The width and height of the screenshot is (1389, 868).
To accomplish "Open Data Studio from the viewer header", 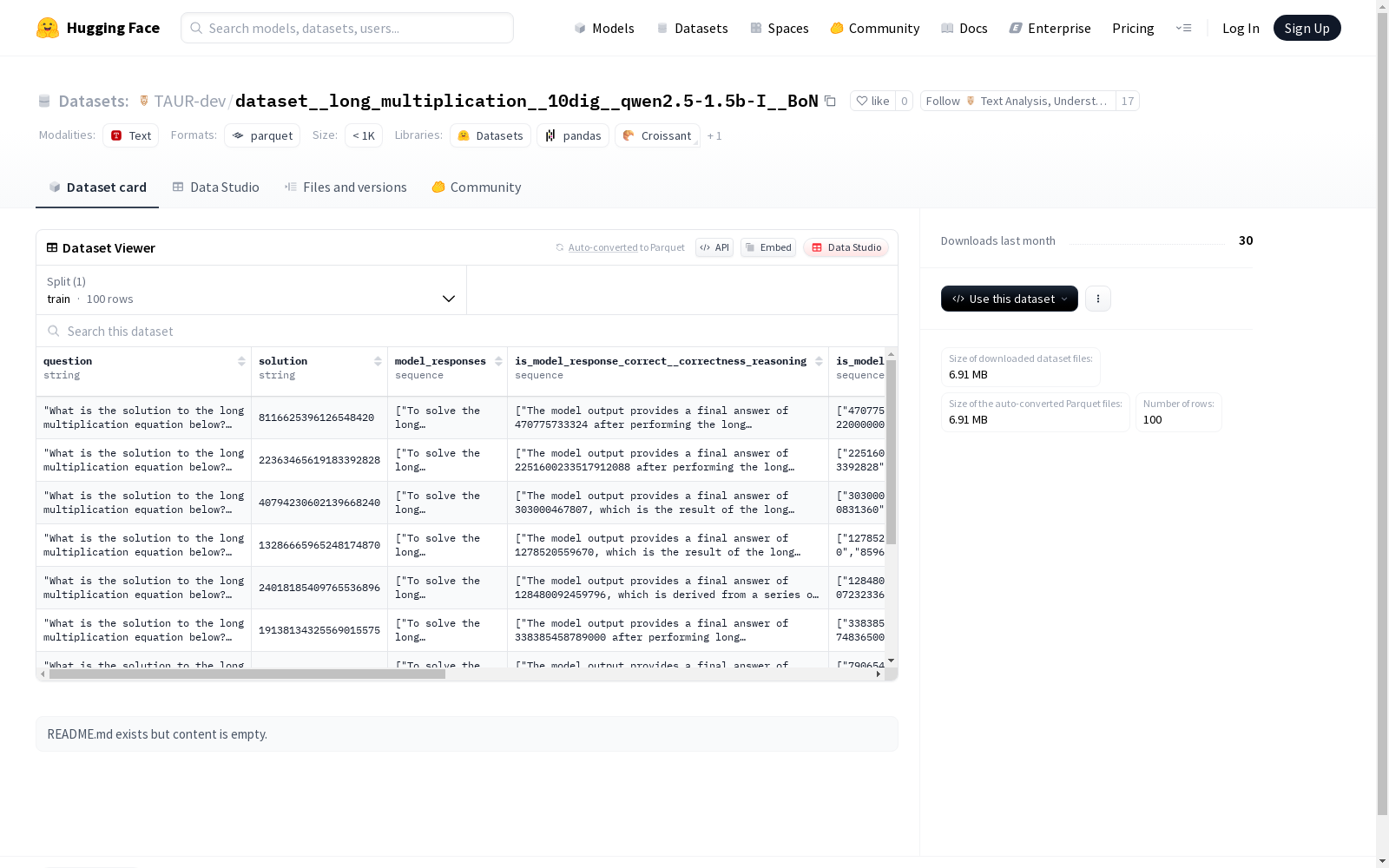I will [846, 247].
